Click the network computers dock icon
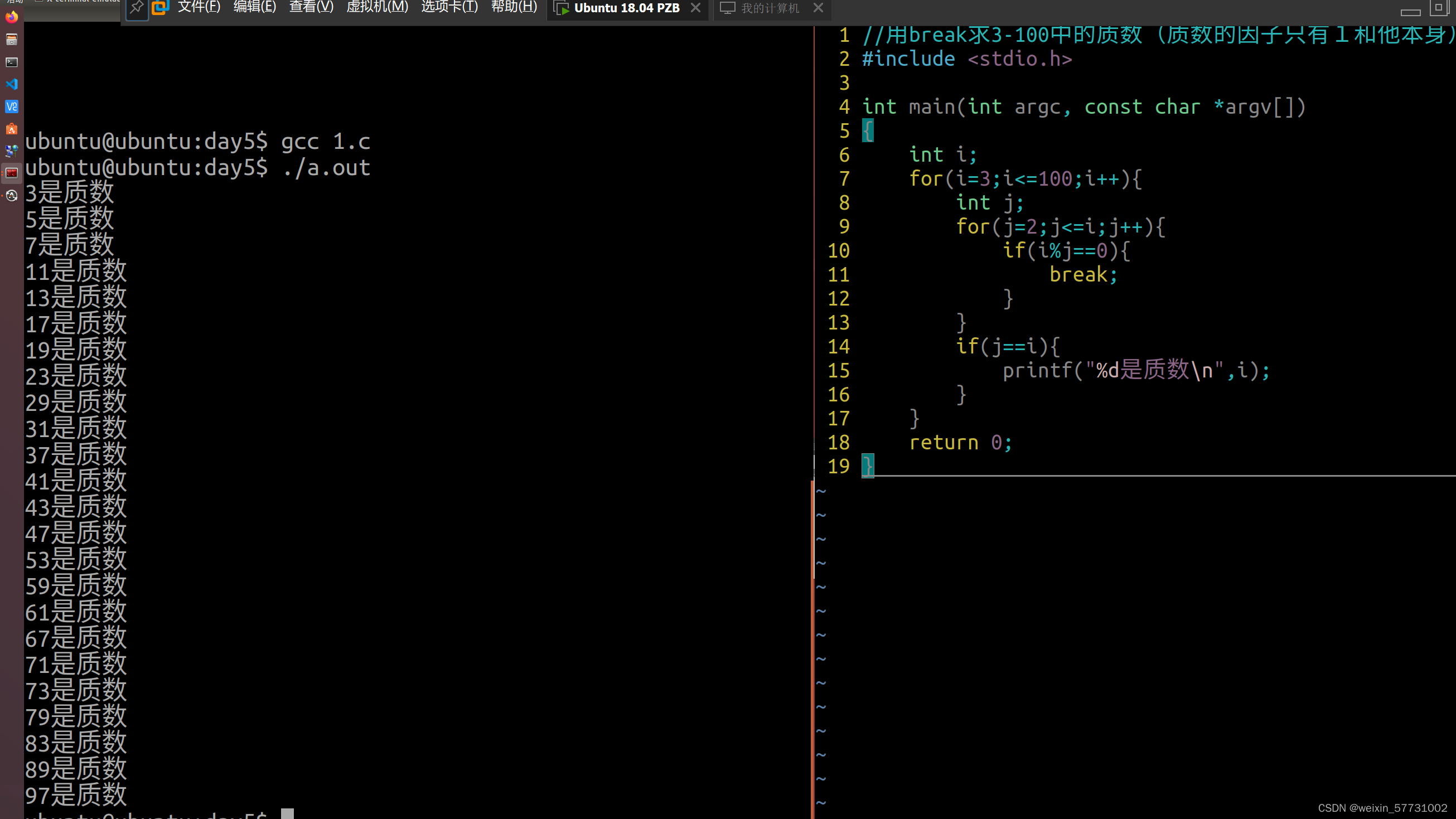 click(x=11, y=151)
